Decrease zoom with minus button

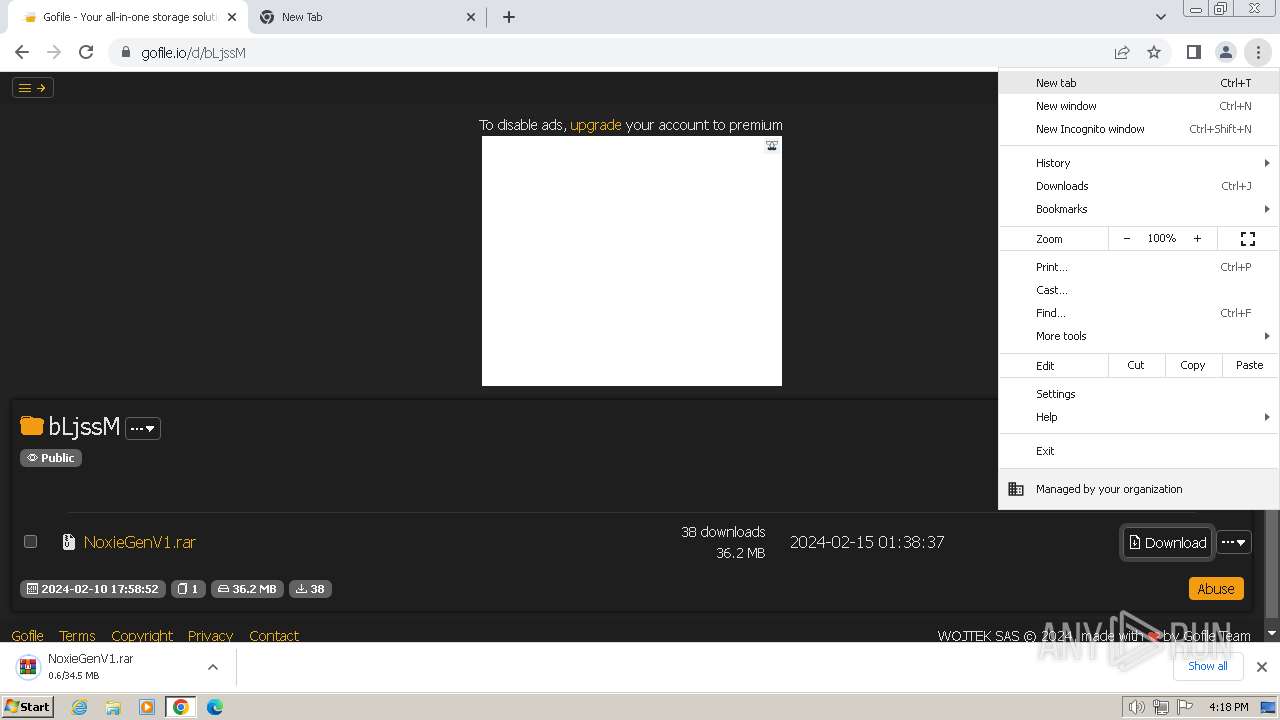click(1127, 239)
